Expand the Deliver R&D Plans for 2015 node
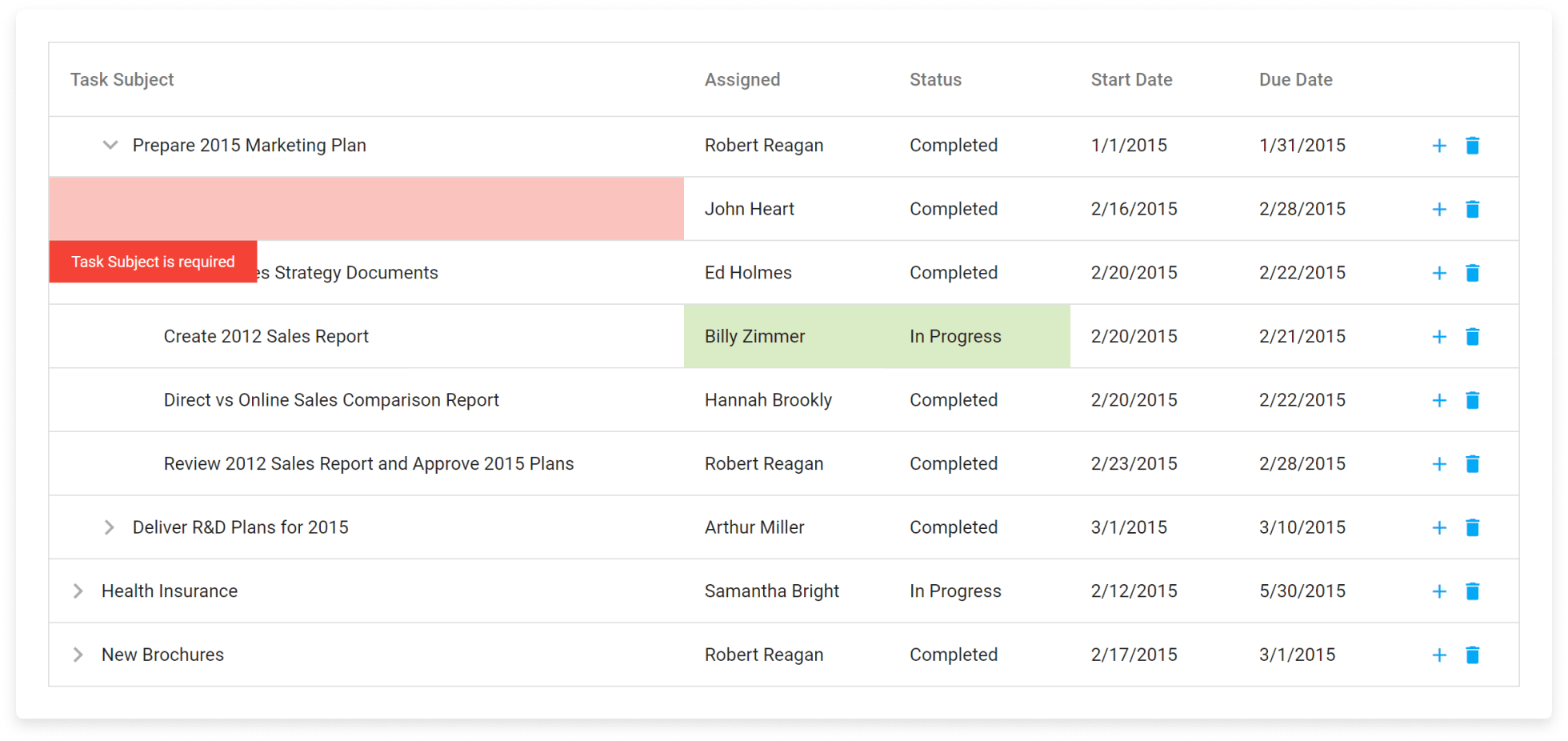Screen dimensions: 1568x741 [110, 527]
